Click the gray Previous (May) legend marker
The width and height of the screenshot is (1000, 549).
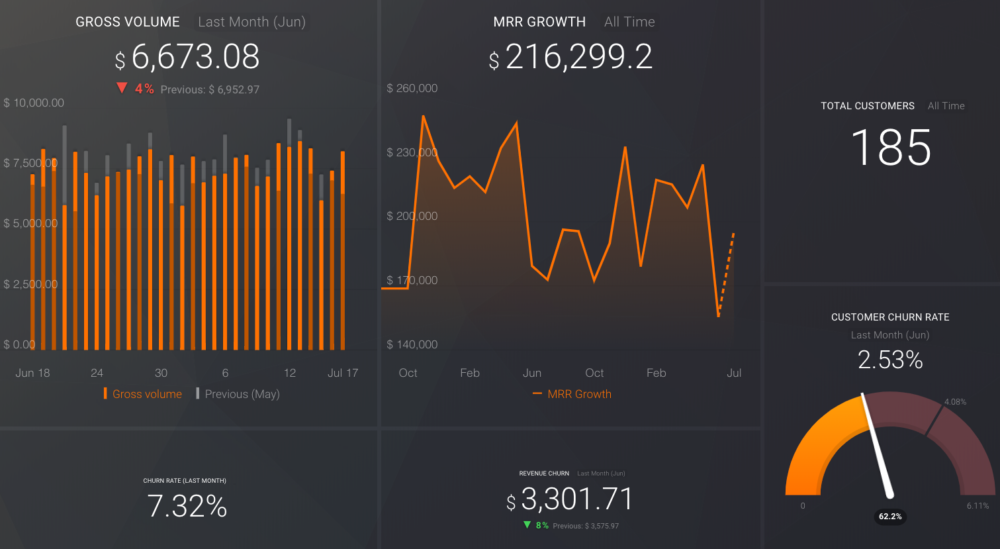[197, 394]
